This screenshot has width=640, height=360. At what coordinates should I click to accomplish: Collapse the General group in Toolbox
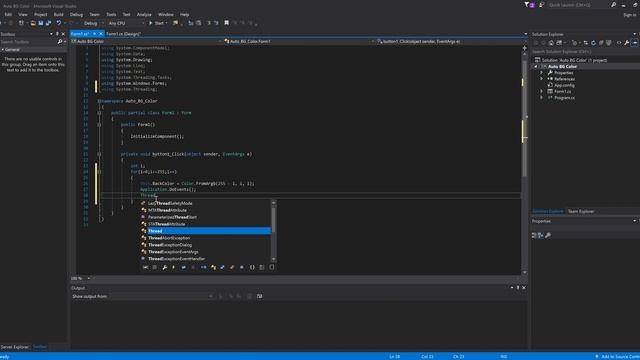[2, 49]
